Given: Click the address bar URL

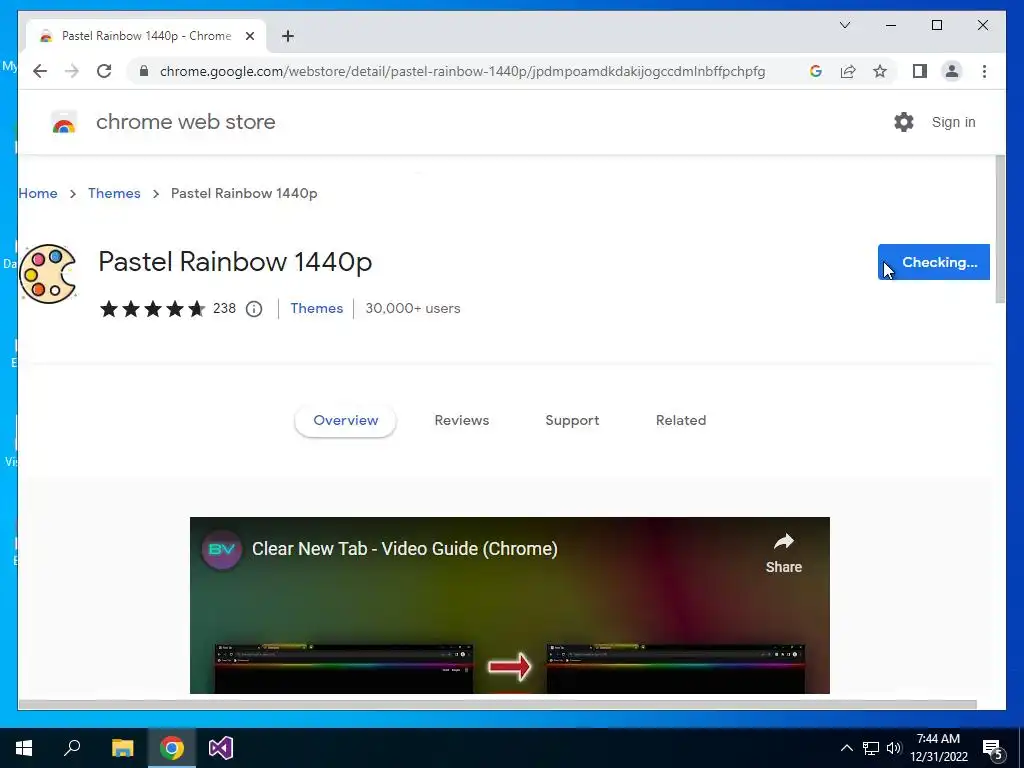Looking at the screenshot, I should click(462, 71).
